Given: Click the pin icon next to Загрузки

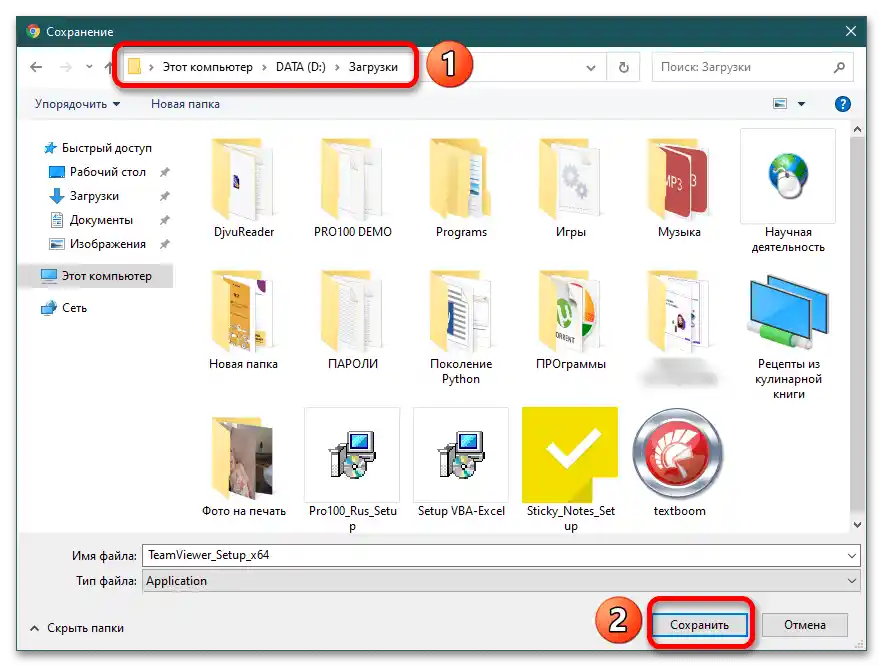Looking at the screenshot, I should tap(164, 196).
